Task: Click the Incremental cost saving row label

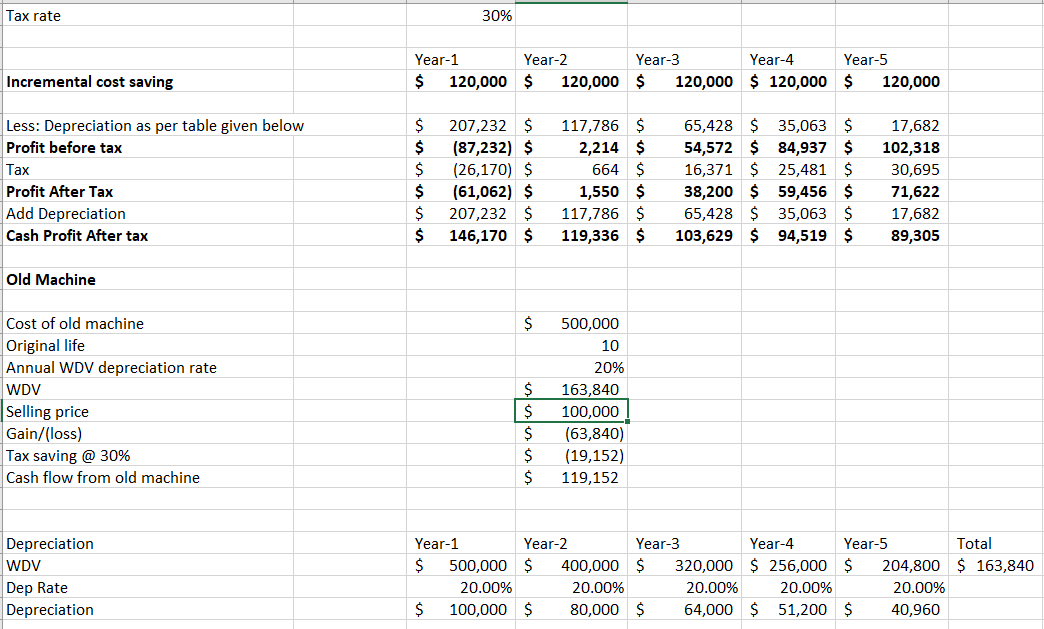Action: coord(90,82)
